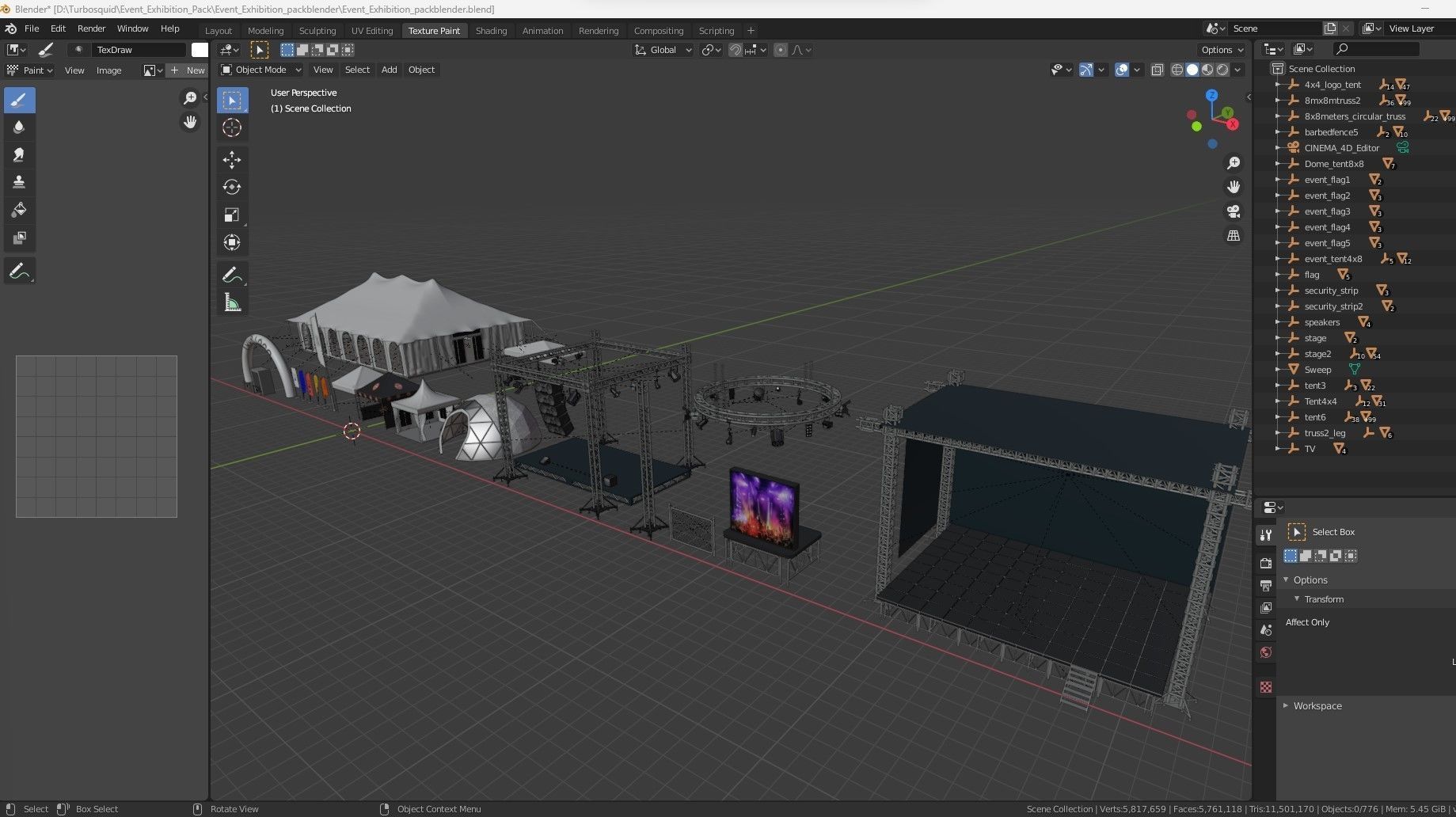This screenshot has width=1456, height=817.
Task: Open the Object Mode dropdown
Action: pos(261,70)
